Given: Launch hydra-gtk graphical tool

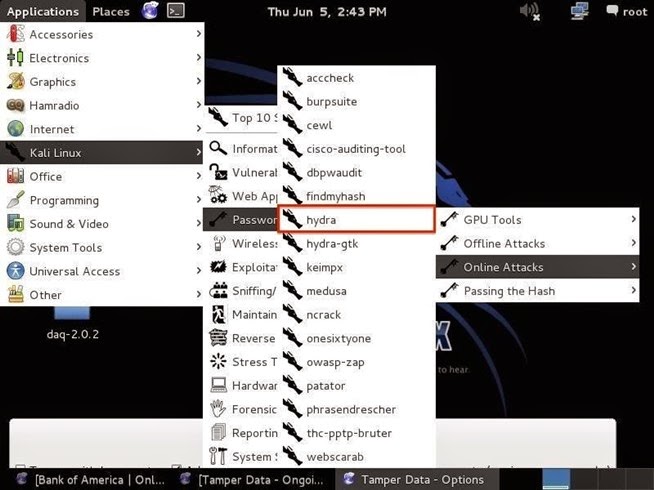Looking at the screenshot, I should [x=357, y=244].
